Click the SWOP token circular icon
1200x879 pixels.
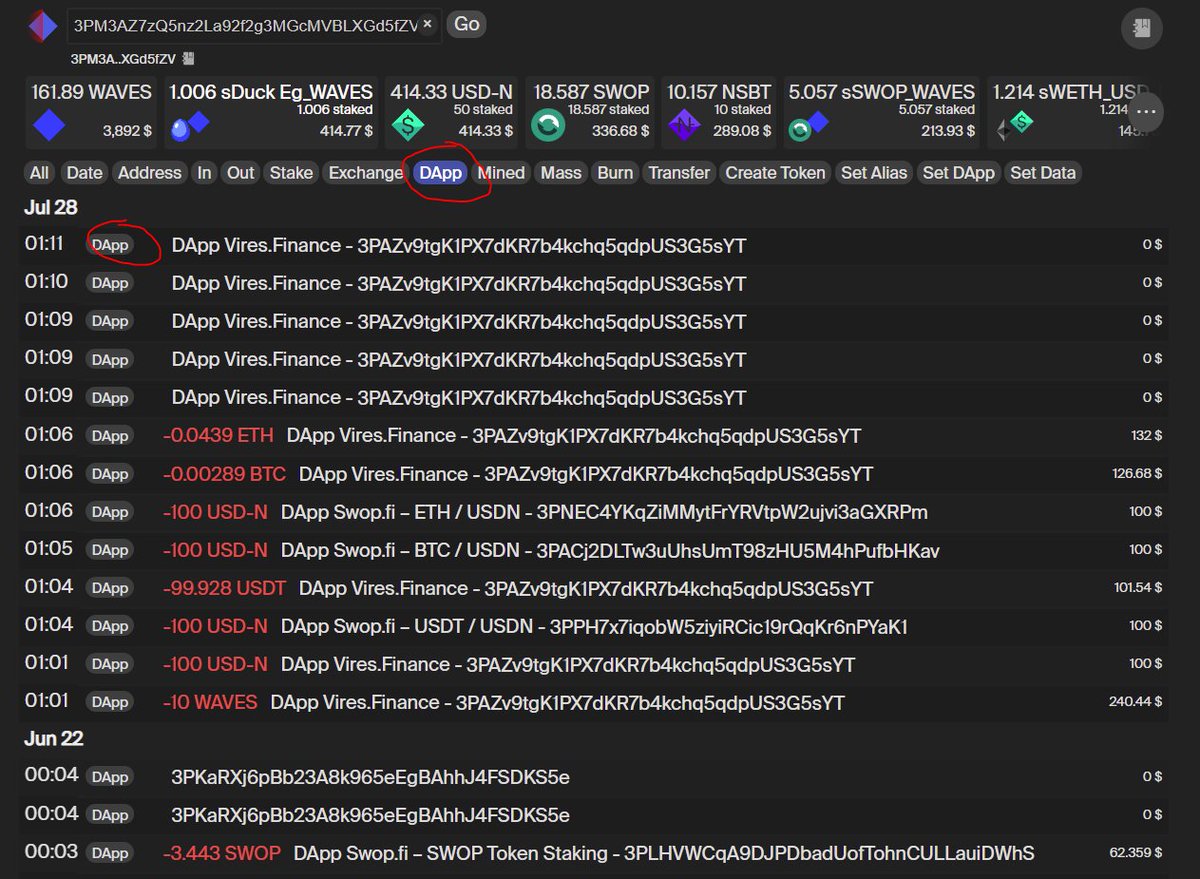(548, 126)
